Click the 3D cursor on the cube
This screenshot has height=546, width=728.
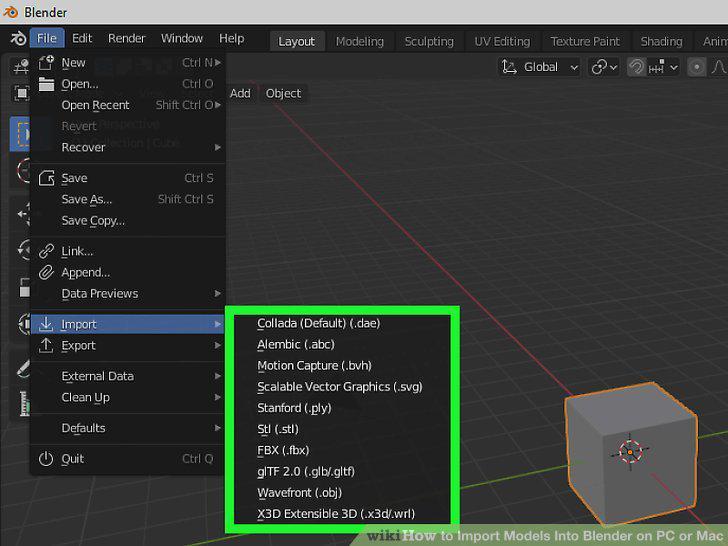(x=630, y=451)
